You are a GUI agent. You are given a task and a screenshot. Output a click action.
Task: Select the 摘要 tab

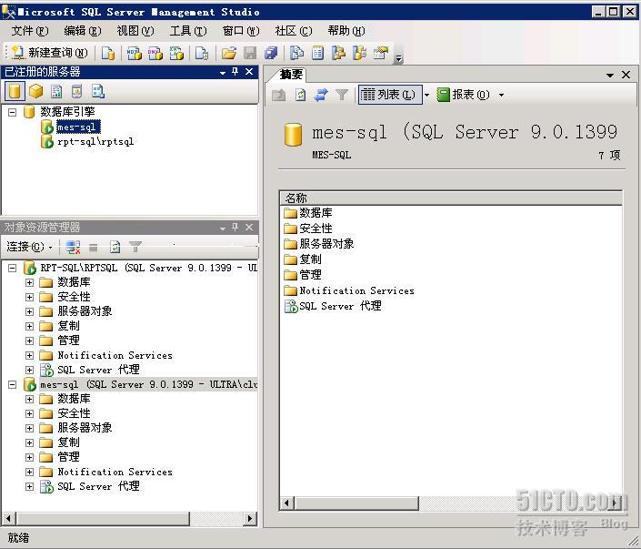point(291,74)
